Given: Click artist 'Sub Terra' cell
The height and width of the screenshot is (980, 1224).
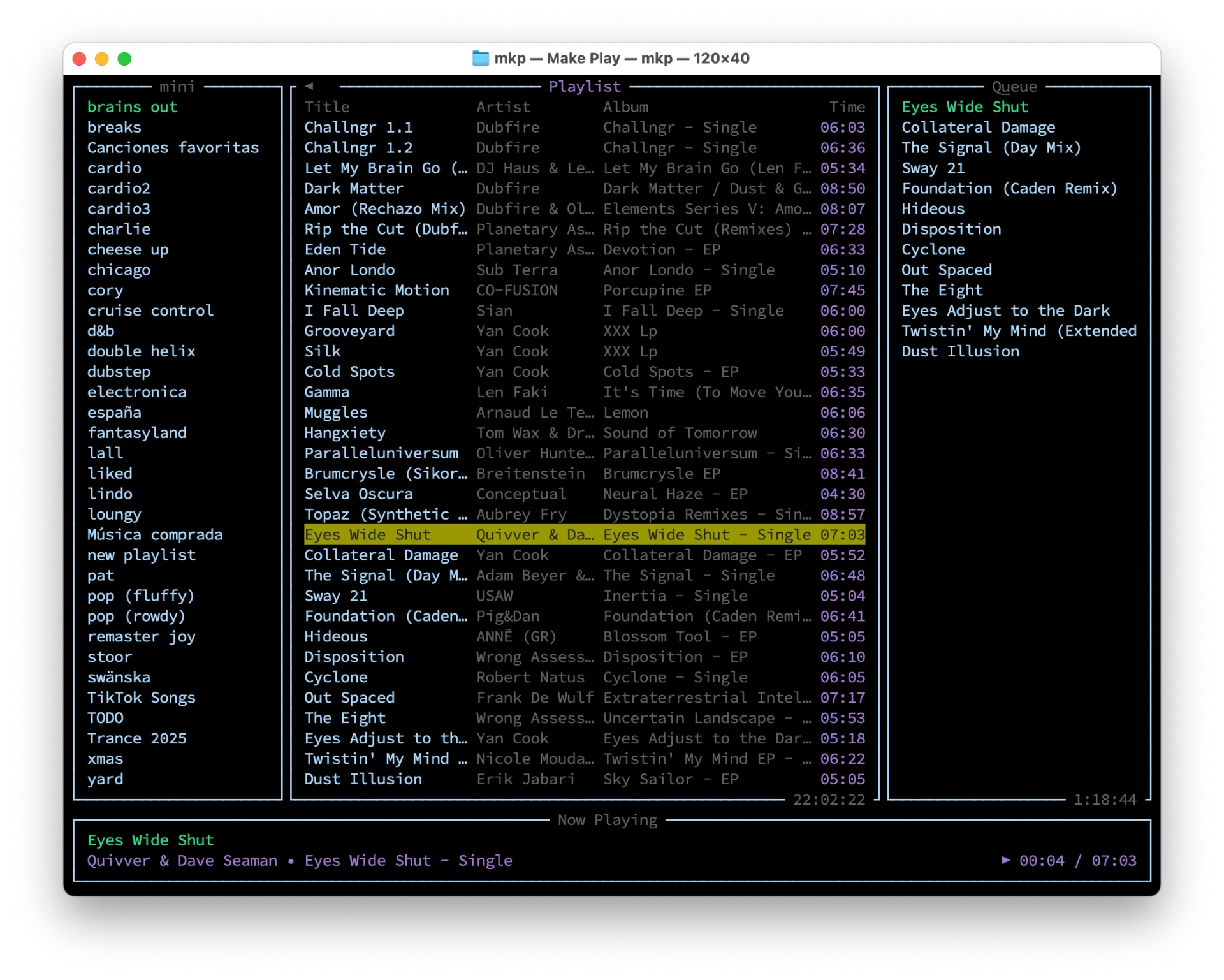Looking at the screenshot, I should click(x=517, y=270).
